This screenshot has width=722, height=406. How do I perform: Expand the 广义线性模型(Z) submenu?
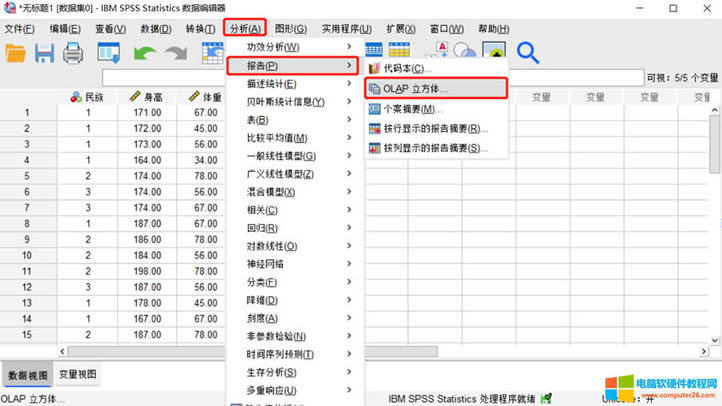[349, 174]
